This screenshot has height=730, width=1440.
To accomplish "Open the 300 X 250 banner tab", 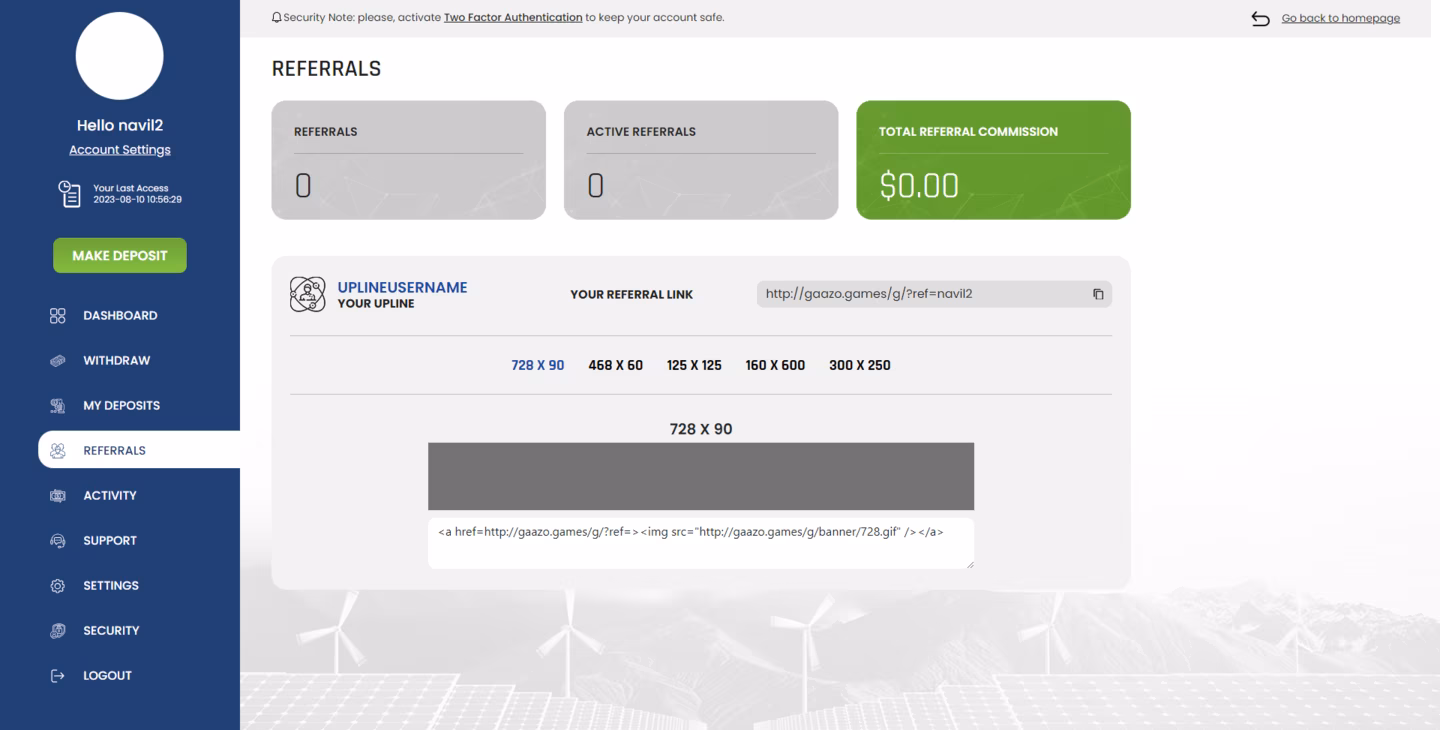I will (860, 365).
